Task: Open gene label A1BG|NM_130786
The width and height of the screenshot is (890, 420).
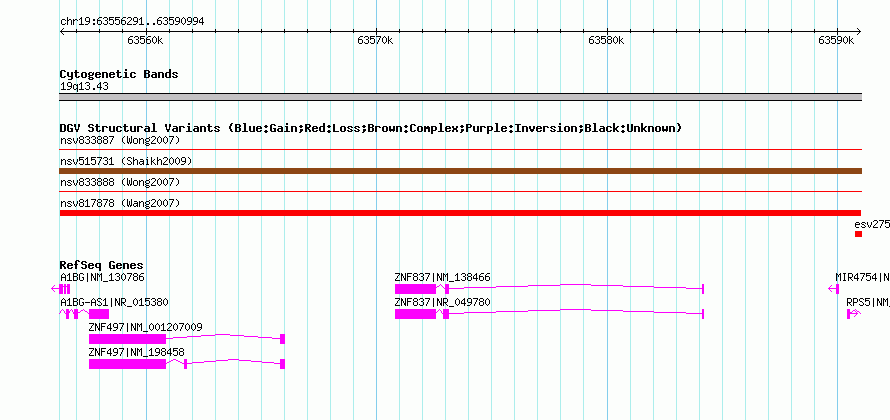Action: [102, 278]
